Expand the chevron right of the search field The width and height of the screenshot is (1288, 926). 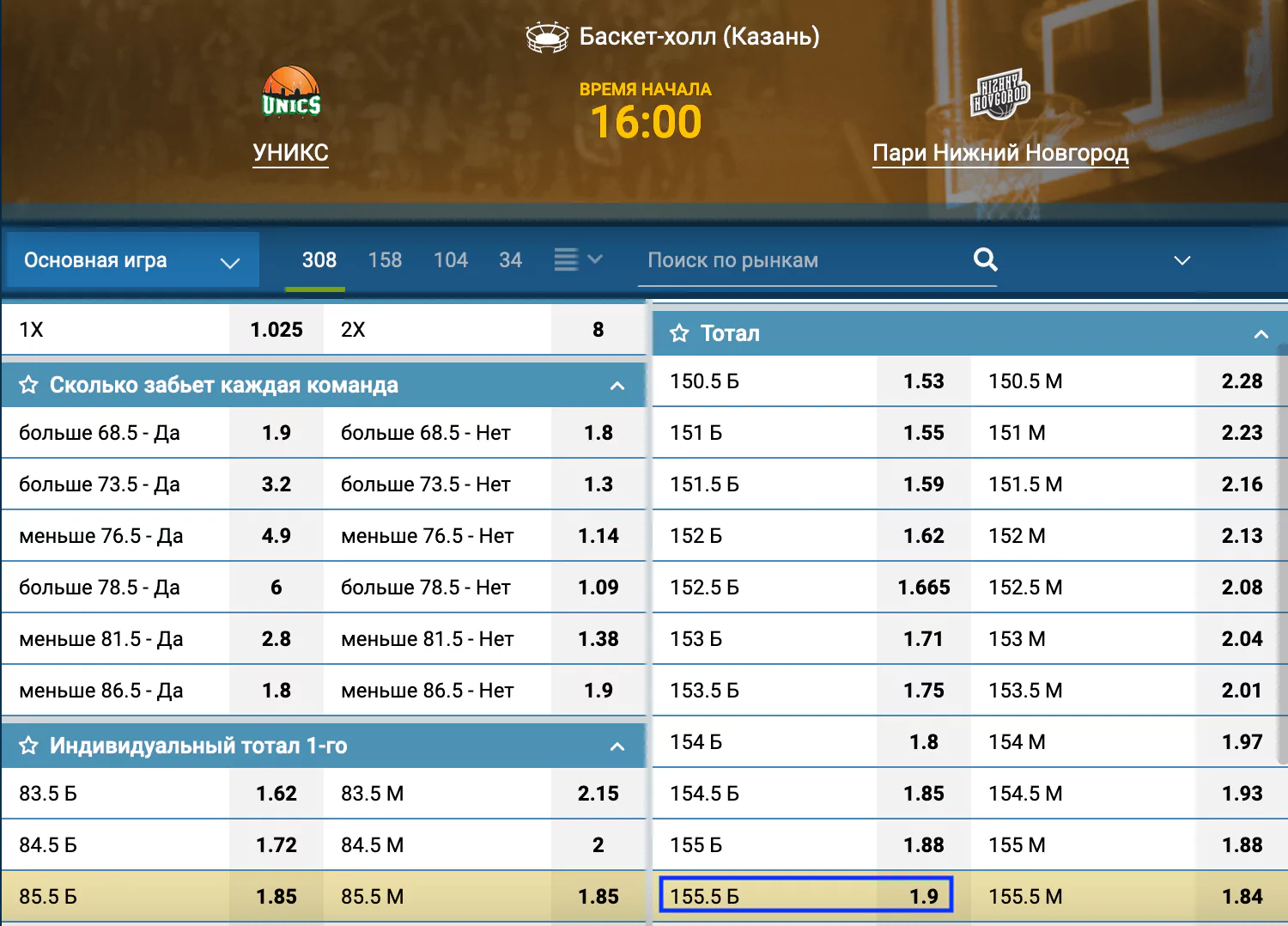coord(1182,260)
